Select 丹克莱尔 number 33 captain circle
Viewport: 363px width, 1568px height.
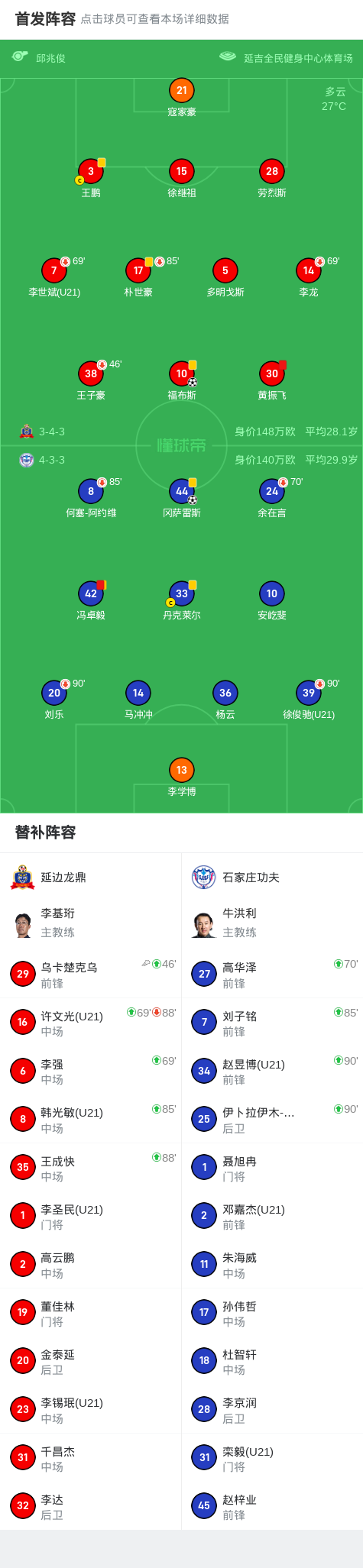pyautogui.click(x=181, y=593)
